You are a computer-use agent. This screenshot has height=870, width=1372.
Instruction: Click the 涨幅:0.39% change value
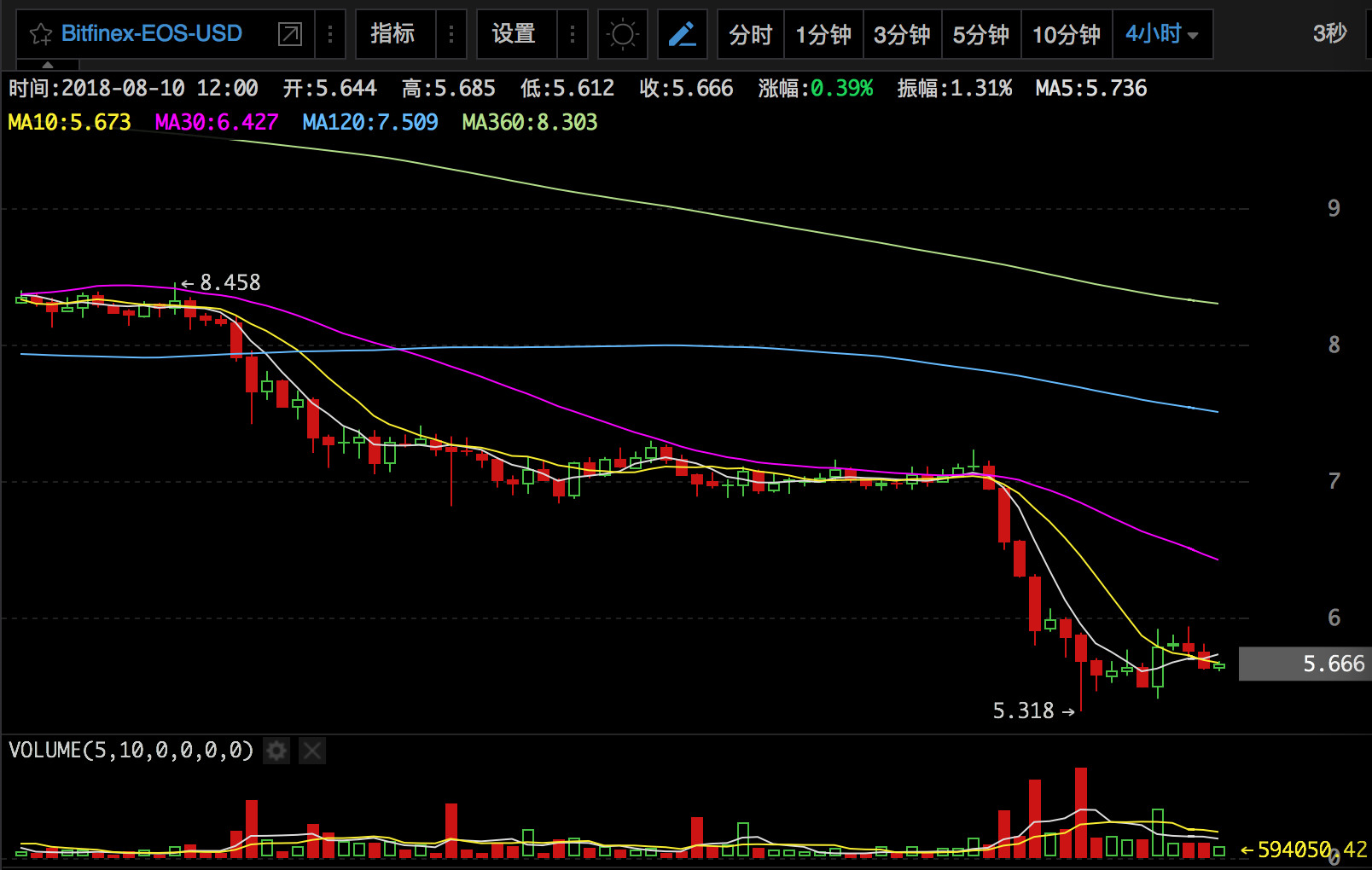[816, 88]
